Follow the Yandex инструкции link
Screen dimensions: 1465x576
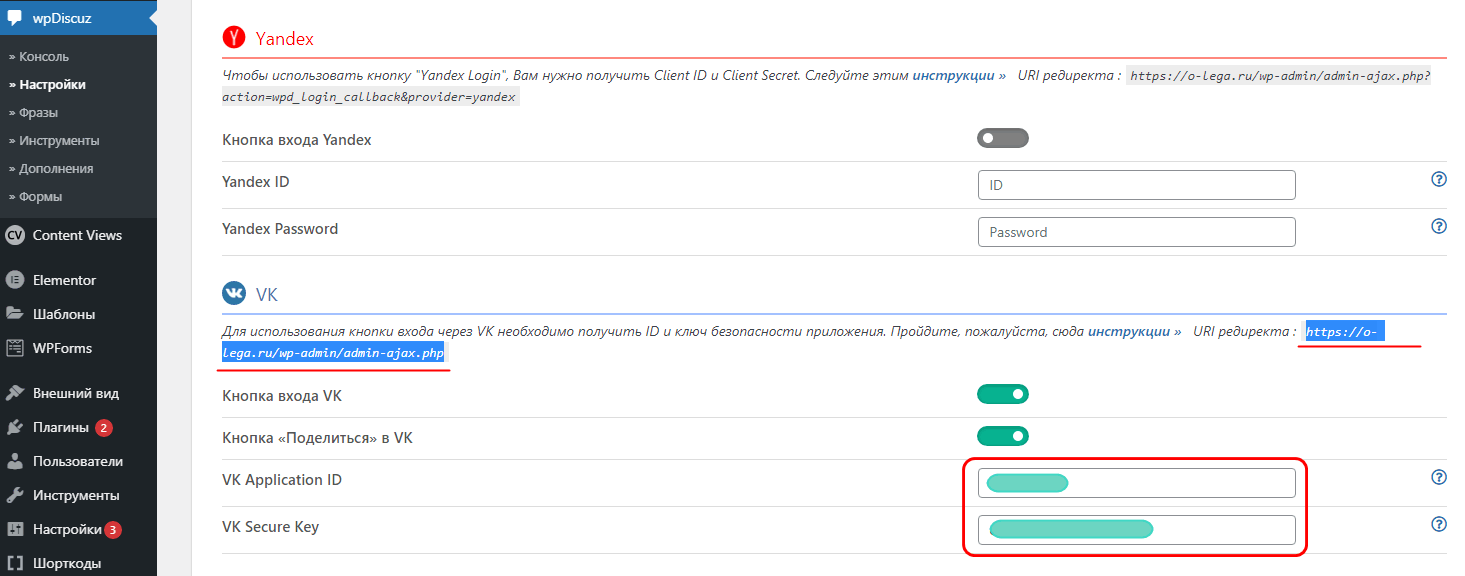(959, 75)
